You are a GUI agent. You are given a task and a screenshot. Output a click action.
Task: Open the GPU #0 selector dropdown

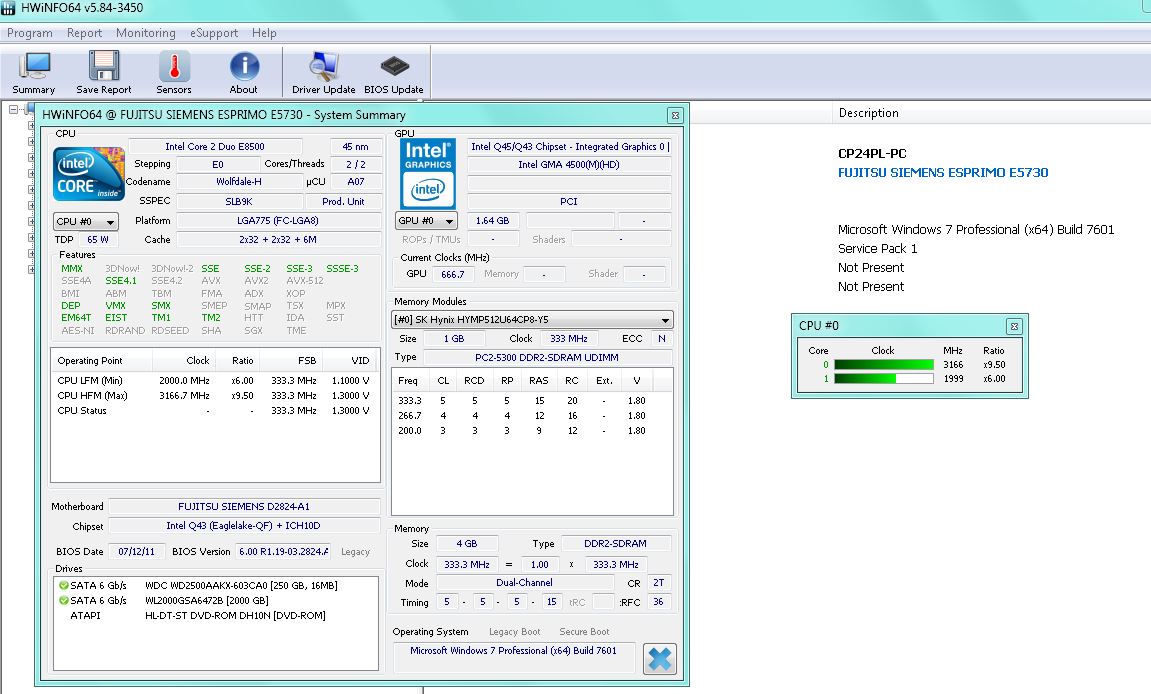[426, 220]
